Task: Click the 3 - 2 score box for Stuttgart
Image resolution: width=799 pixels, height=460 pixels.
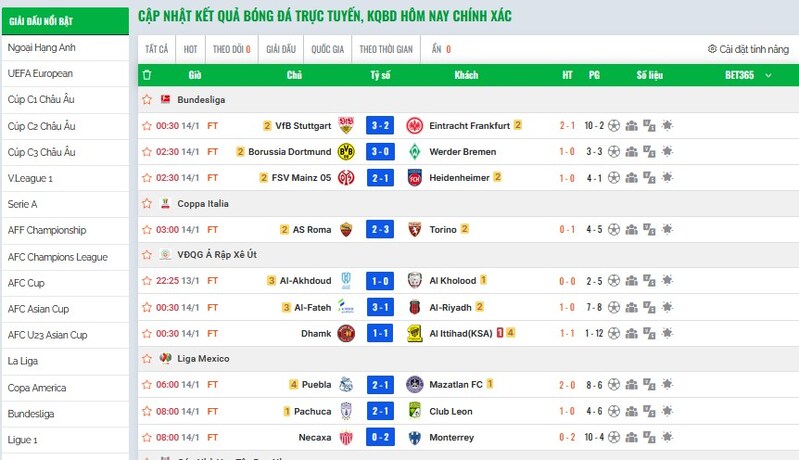Action: click(379, 126)
